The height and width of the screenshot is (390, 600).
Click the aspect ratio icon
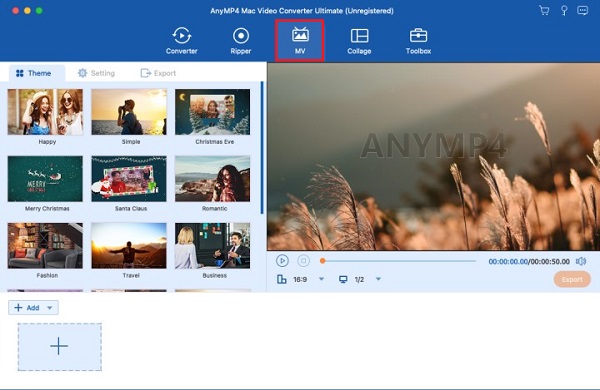point(282,279)
